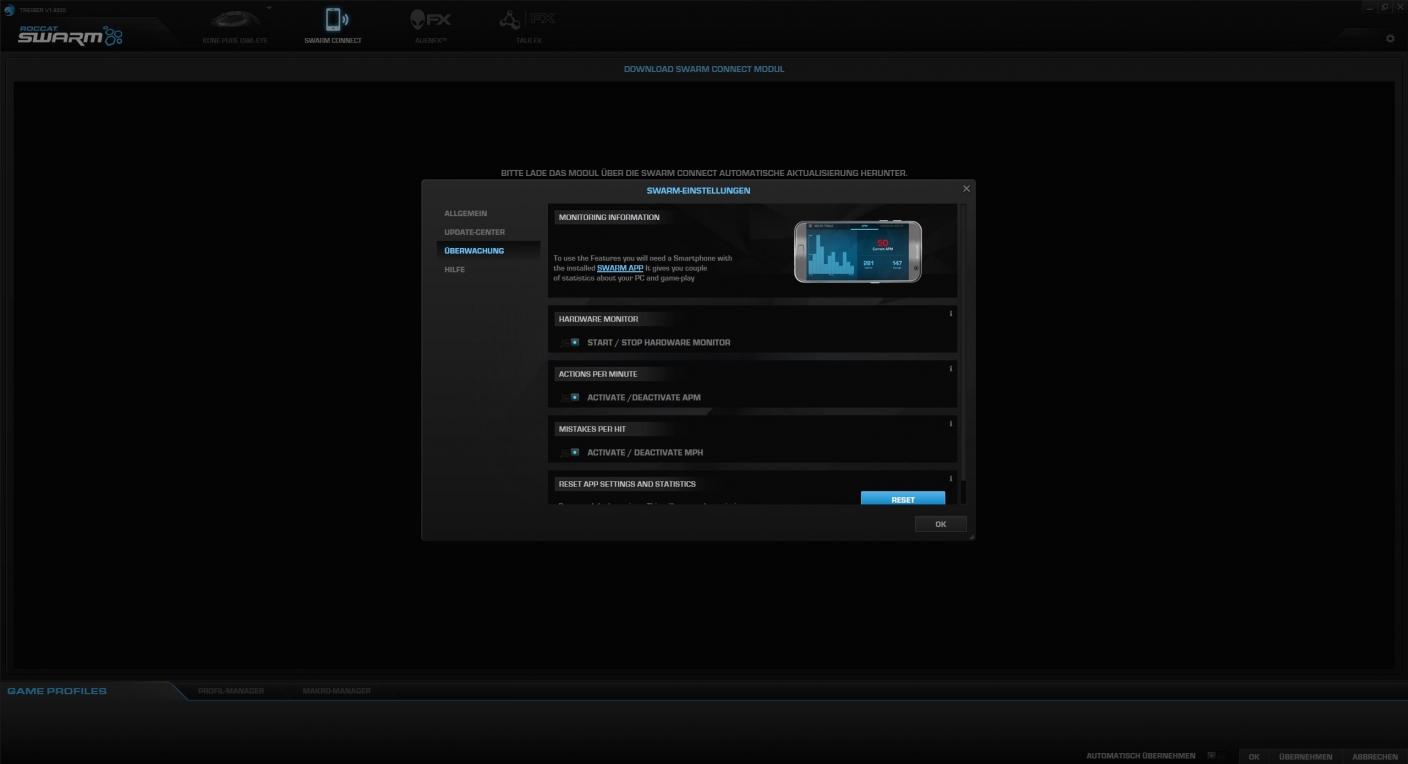Open the SWARM APP hyperlink
This screenshot has width=1408, height=764.
[x=620, y=268]
